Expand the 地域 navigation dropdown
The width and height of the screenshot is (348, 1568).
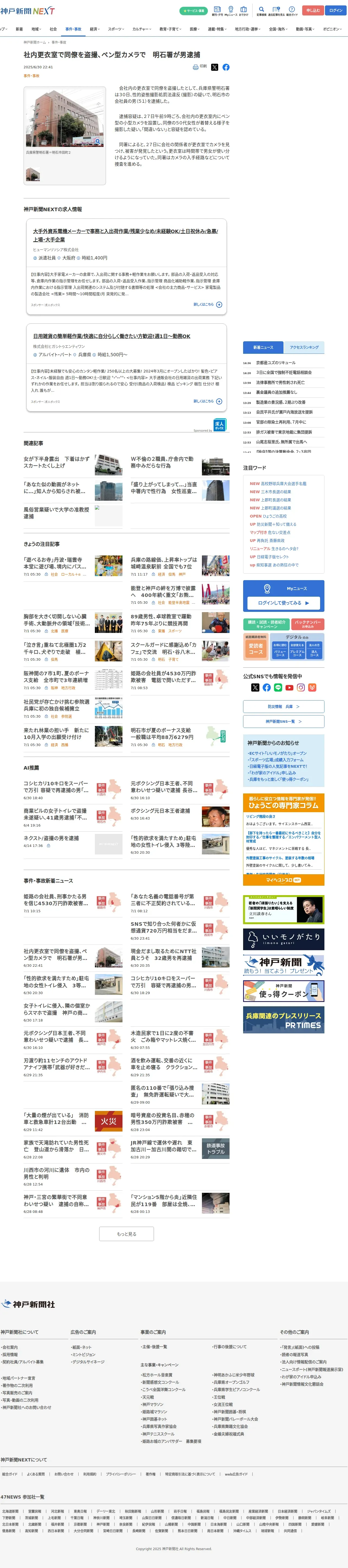click(37, 29)
